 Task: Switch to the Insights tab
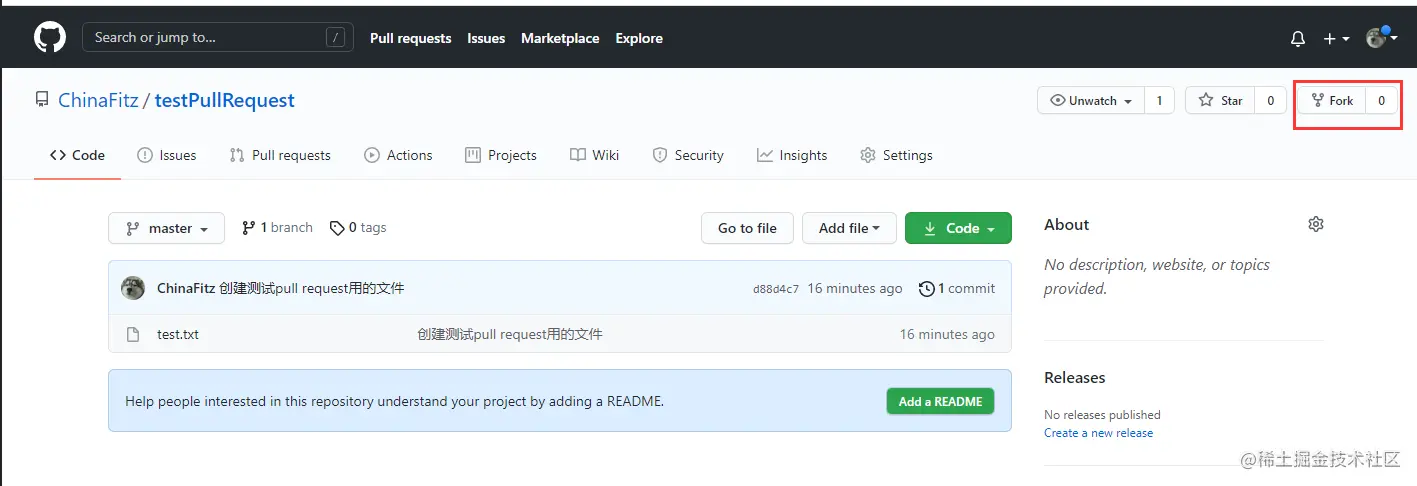792,155
